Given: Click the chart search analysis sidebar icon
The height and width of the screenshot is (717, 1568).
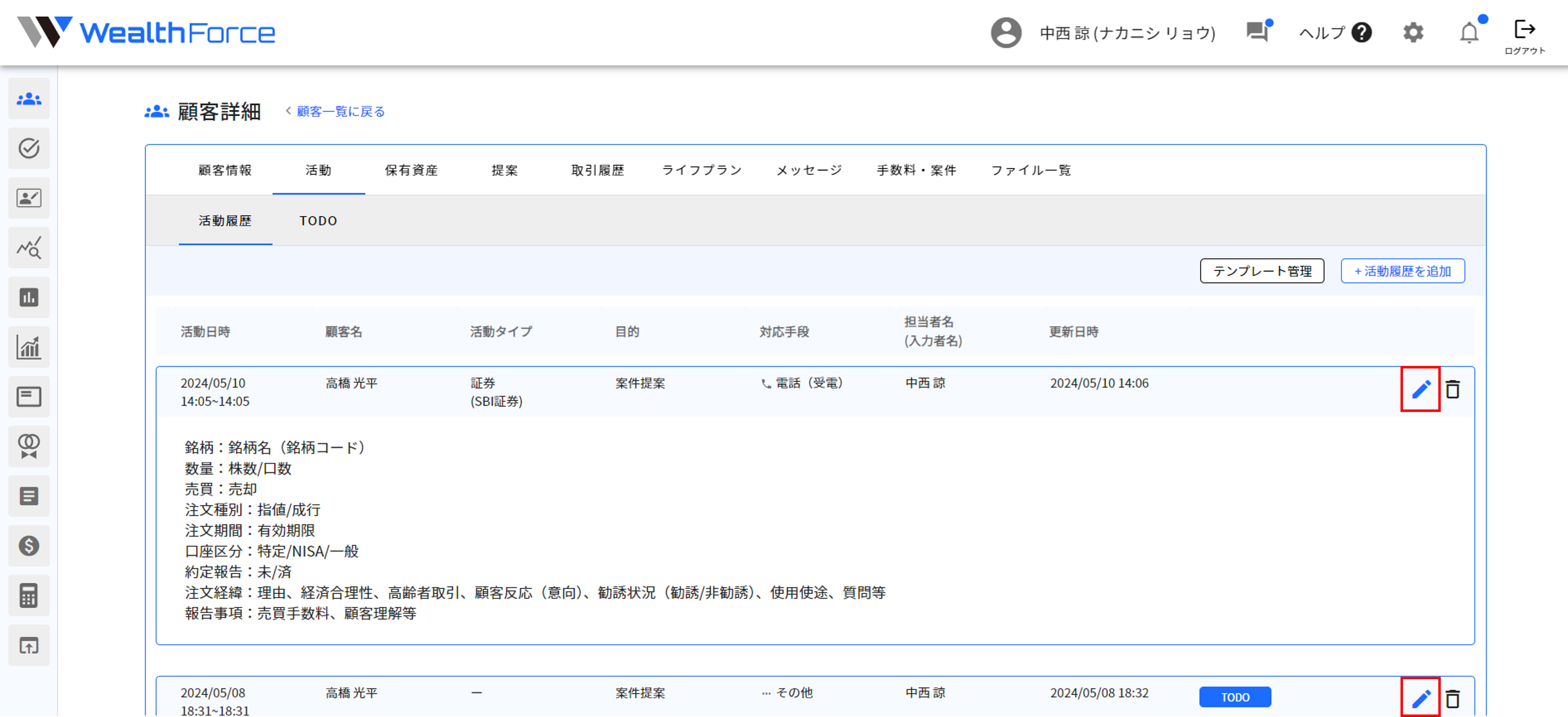Looking at the screenshot, I should coord(29,248).
